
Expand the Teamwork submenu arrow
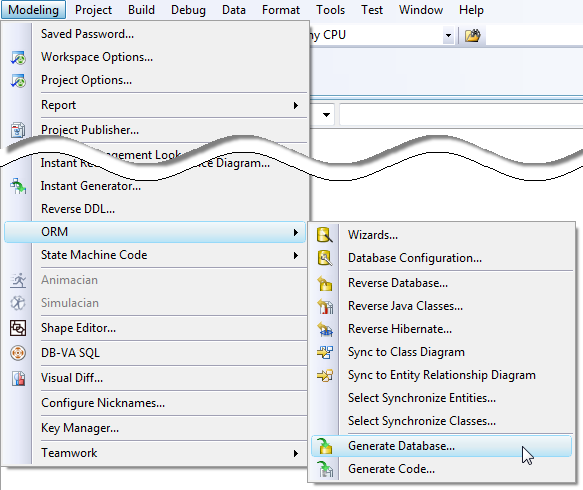(x=296, y=454)
